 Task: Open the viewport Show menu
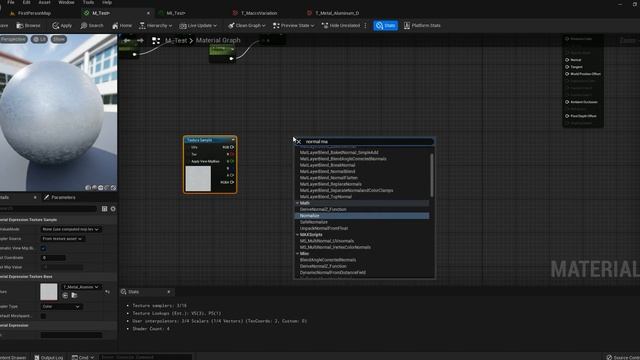(x=59, y=39)
